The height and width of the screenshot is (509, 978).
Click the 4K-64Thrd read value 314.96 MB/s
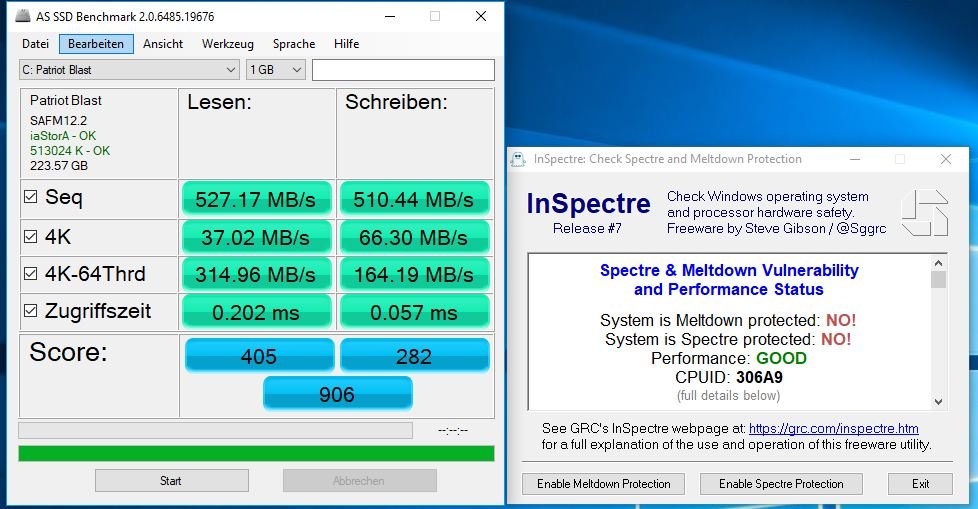tap(256, 274)
